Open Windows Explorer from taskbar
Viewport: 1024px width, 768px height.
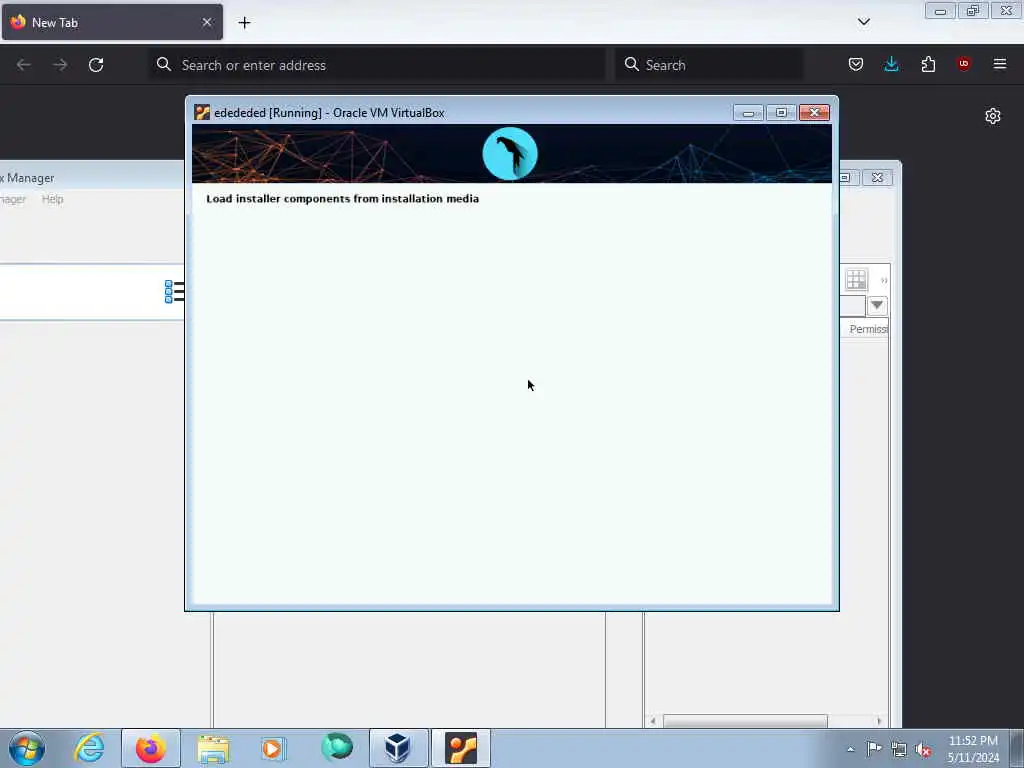(213, 748)
